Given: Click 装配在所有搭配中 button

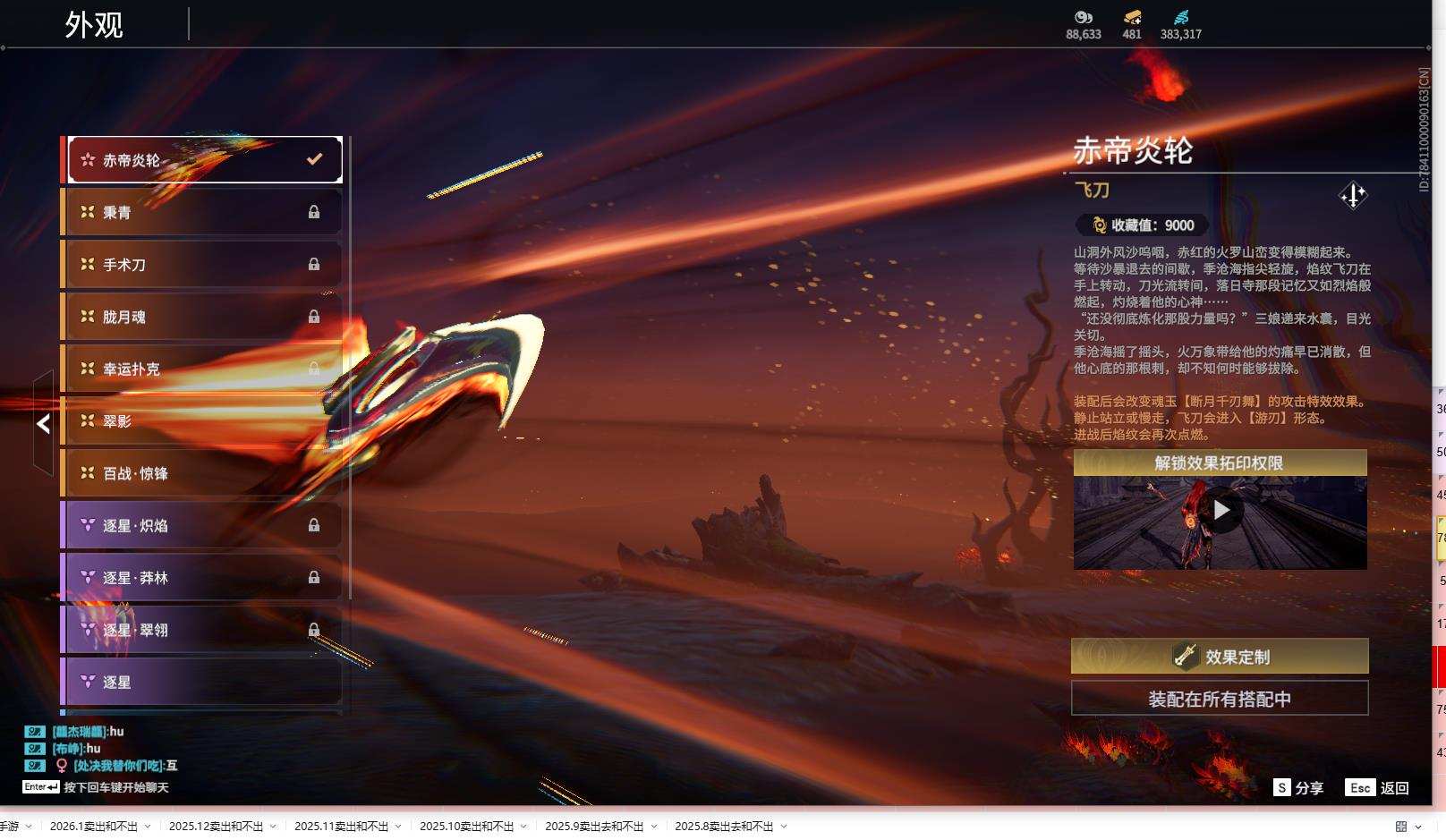Looking at the screenshot, I should pos(1220,699).
